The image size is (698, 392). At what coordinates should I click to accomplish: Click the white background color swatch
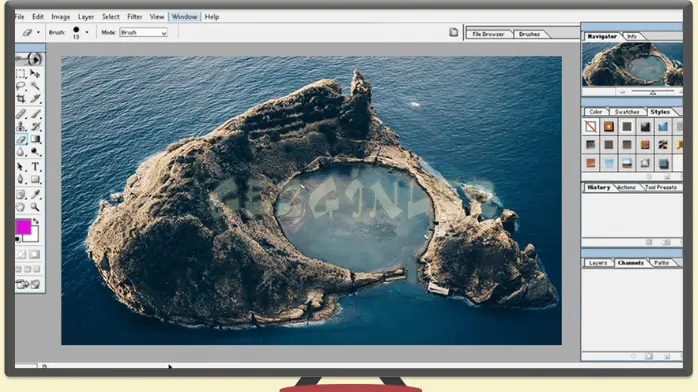[33, 236]
